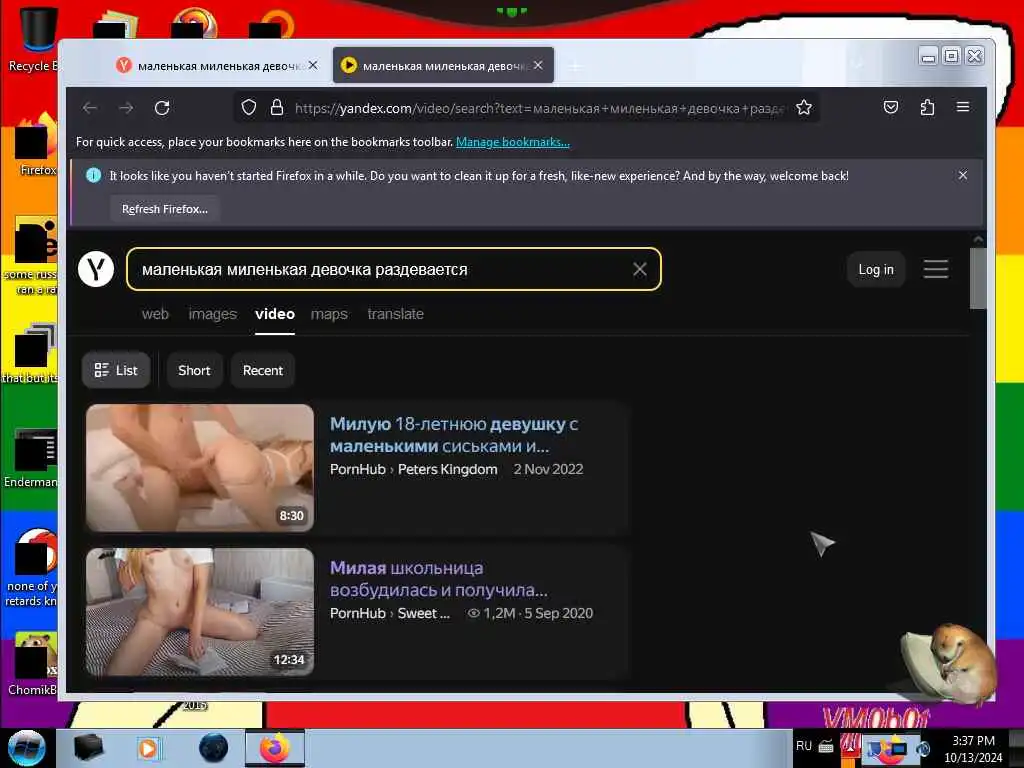Click the dark globe taskbar icon
The width and height of the screenshot is (1024, 768).
click(214, 748)
